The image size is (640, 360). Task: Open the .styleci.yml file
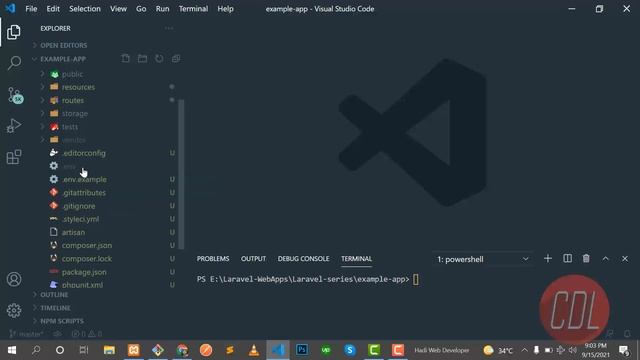(80, 219)
